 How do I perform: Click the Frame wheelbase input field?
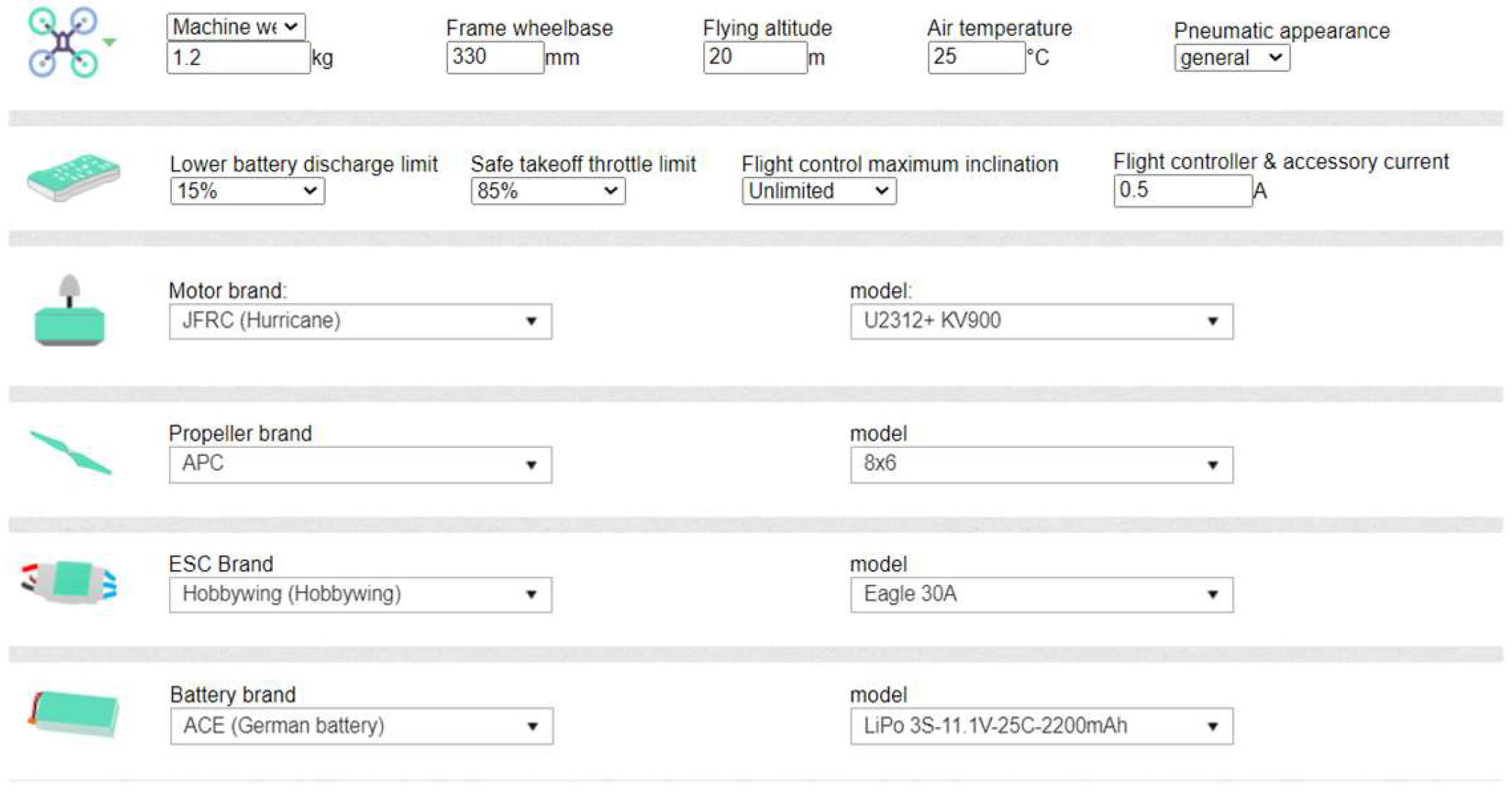pos(494,57)
